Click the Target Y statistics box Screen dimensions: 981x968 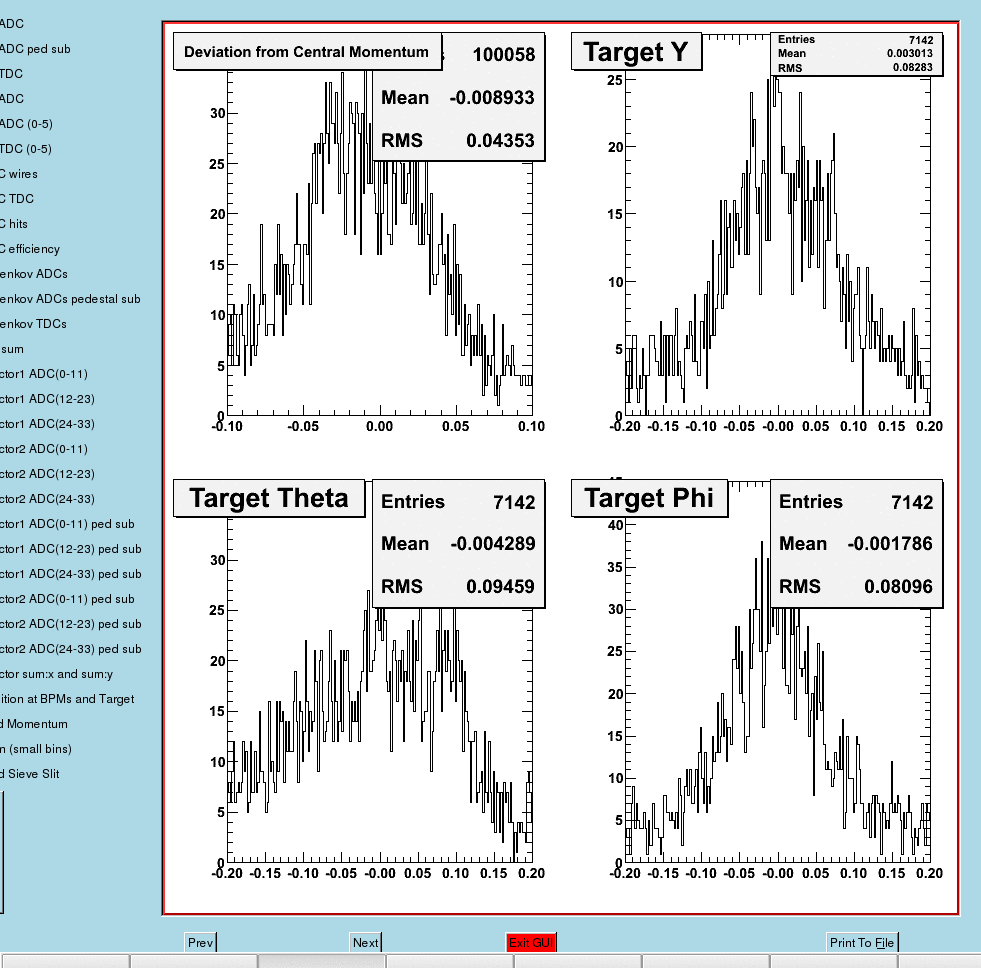(x=856, y=54)
